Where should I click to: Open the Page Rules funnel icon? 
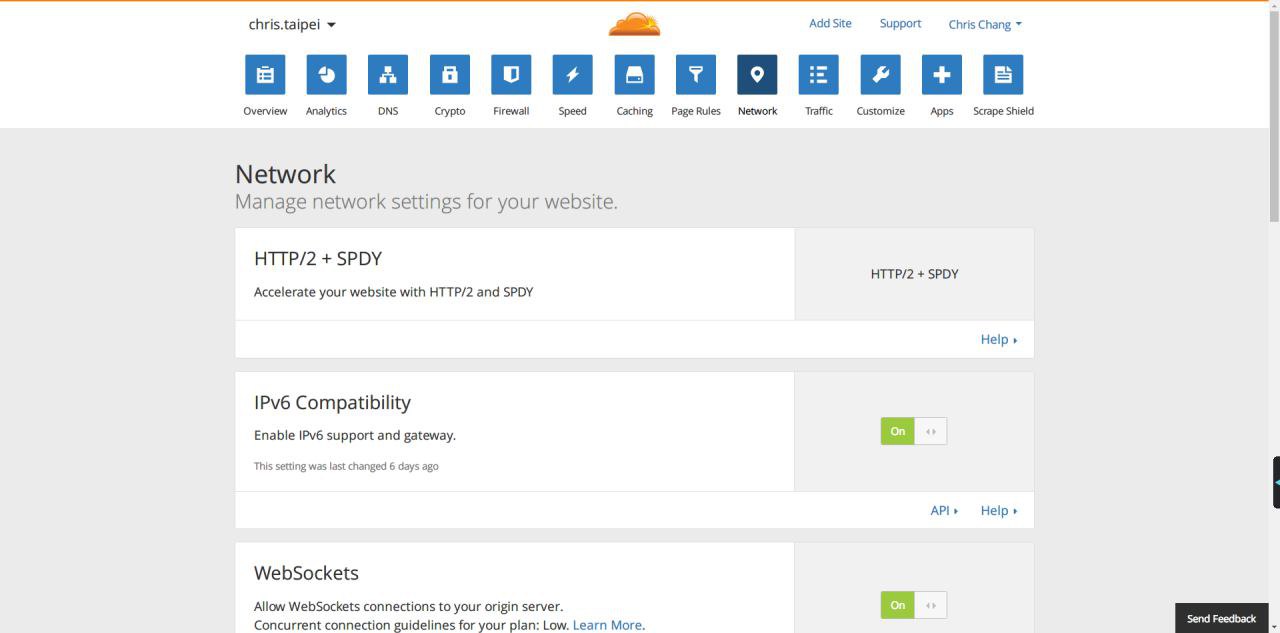[x=696, y=74]
